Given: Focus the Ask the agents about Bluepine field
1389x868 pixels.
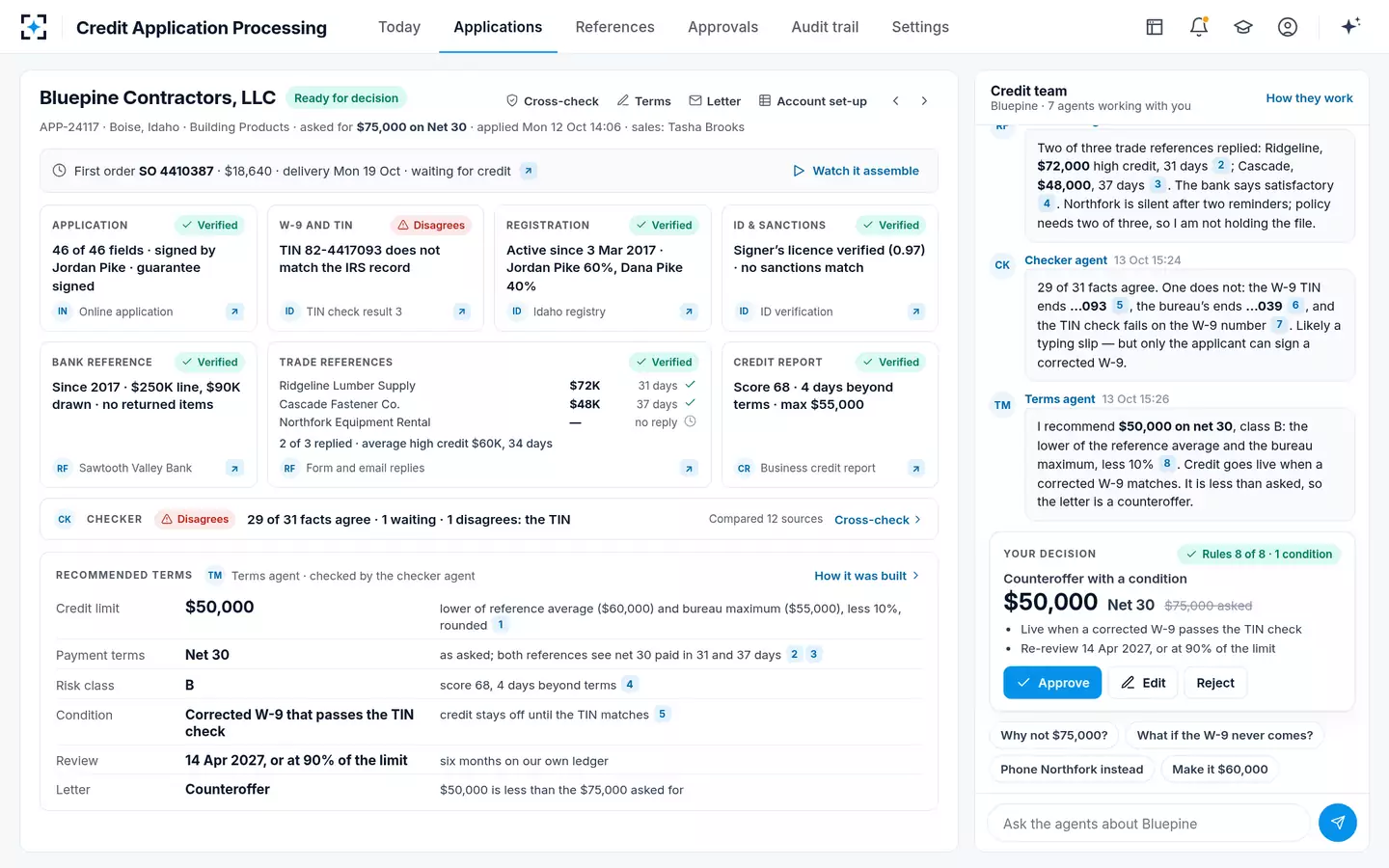Looking at the screenshot, I should point(1149,824).
